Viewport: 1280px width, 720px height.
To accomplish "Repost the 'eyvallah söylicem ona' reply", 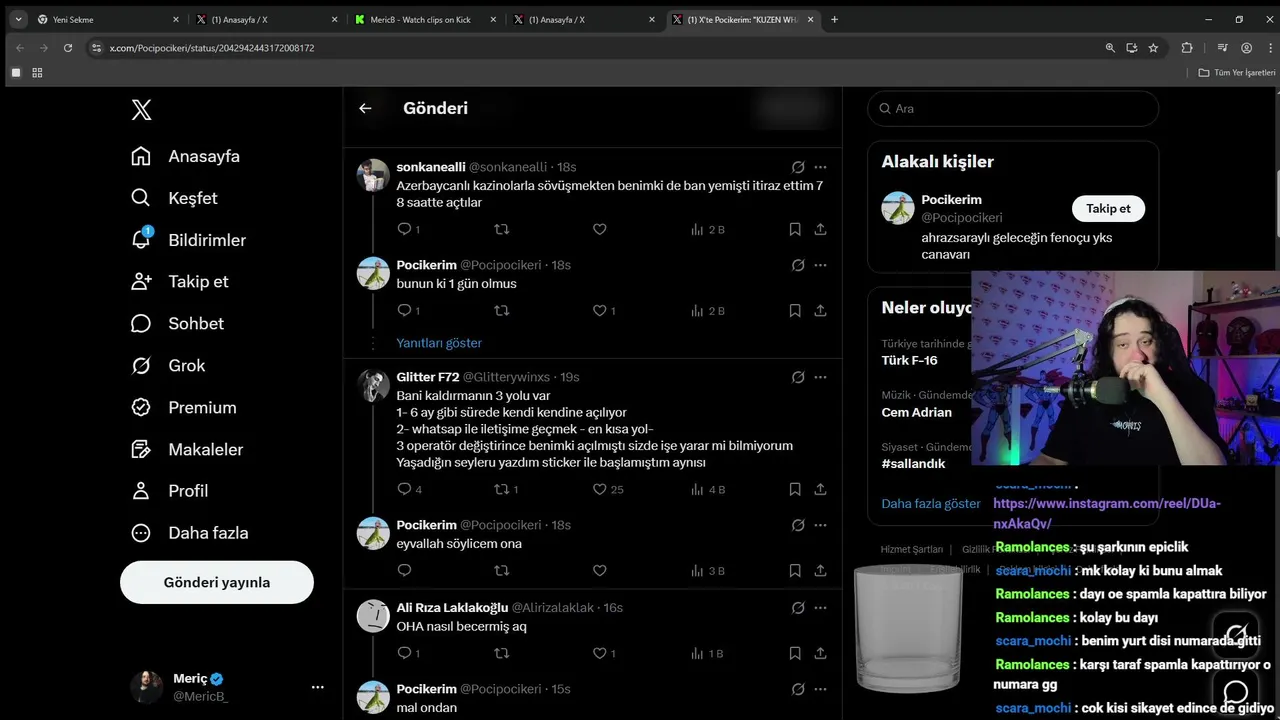I will [x=502, y=571].
